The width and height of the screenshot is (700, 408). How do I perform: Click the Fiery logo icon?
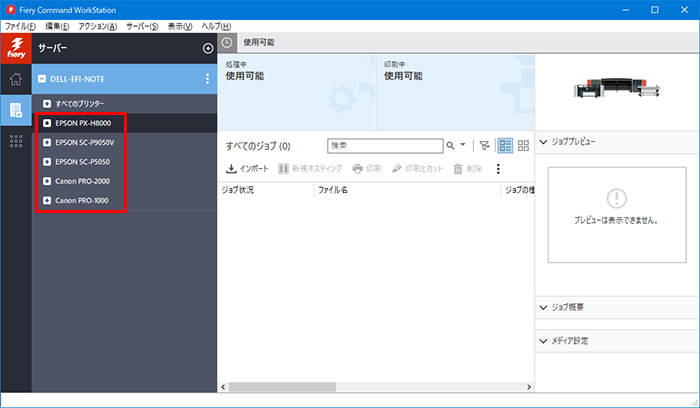pyautogui.click(x=16, y=48)
